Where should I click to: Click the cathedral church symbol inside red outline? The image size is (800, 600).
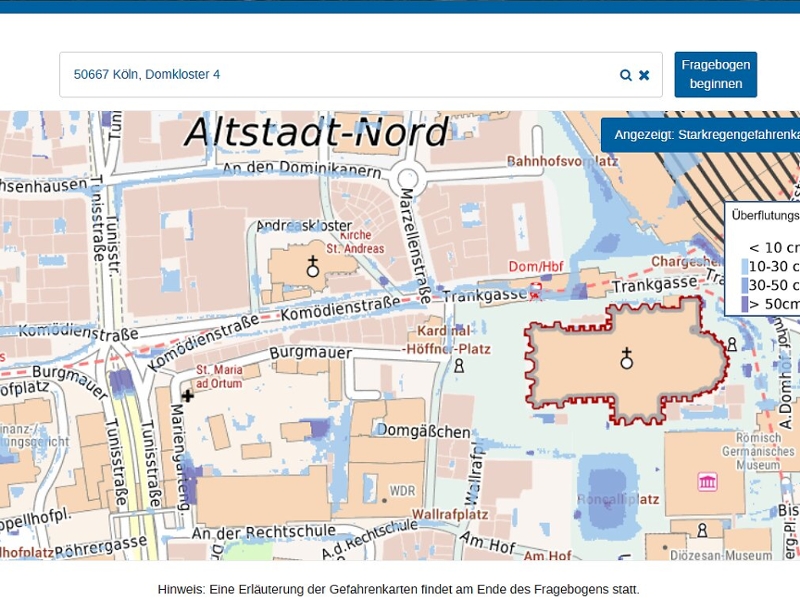(x=627, y=358)
